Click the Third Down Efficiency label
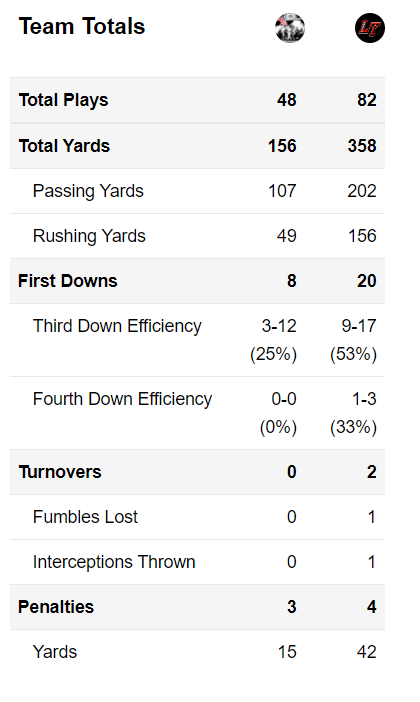420x702 pixels. (117, 326)
